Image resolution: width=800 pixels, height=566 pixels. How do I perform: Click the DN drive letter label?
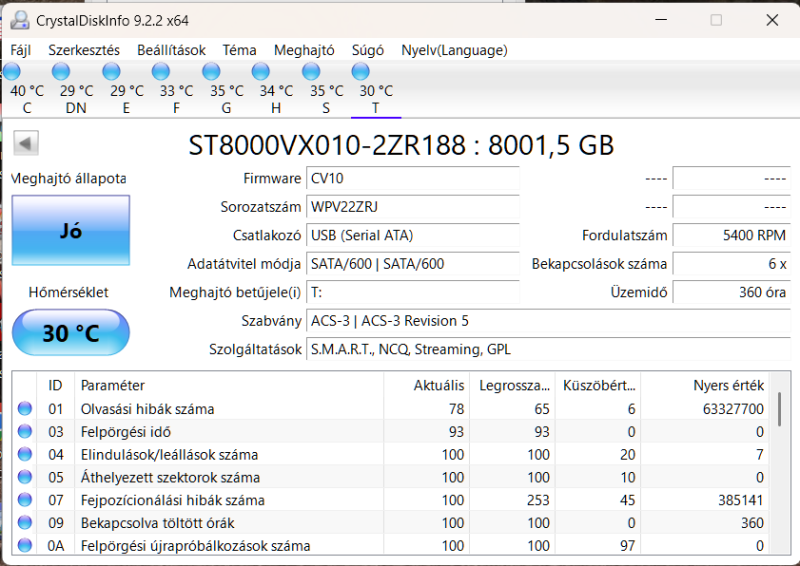coord(76,108)
